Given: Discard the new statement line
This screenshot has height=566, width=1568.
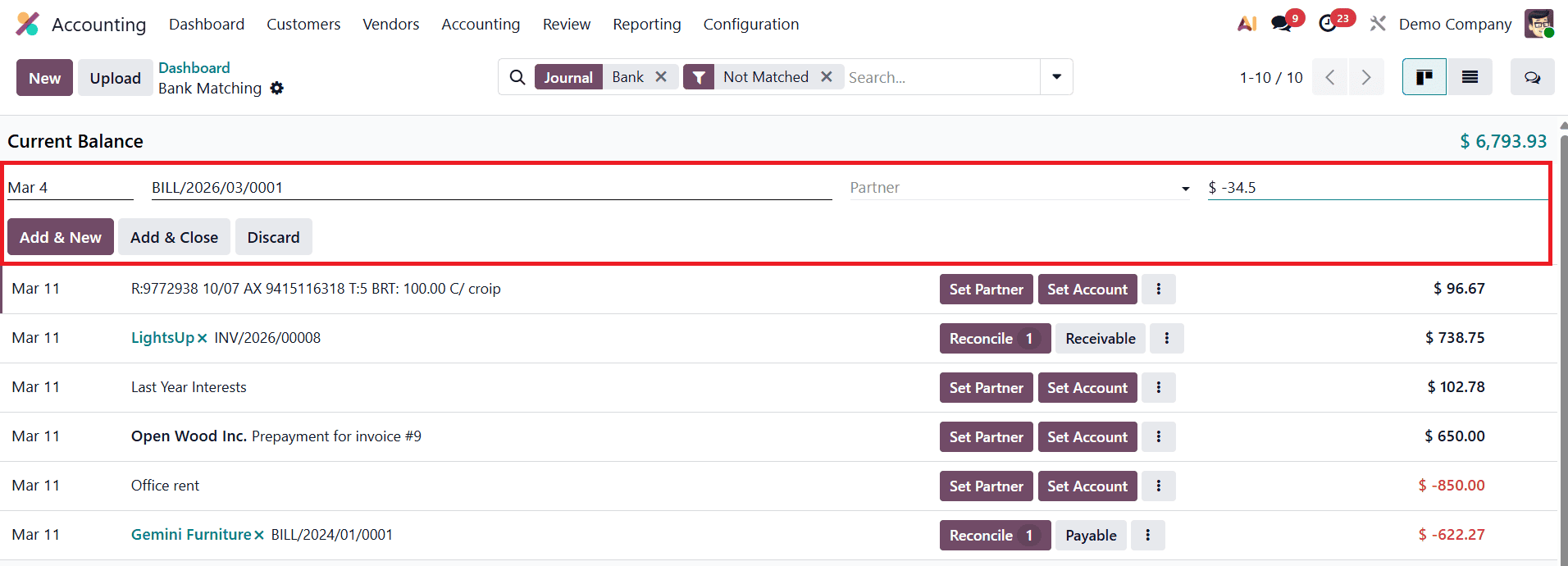Looking at the screenshot, I should [x=273, y=237].
